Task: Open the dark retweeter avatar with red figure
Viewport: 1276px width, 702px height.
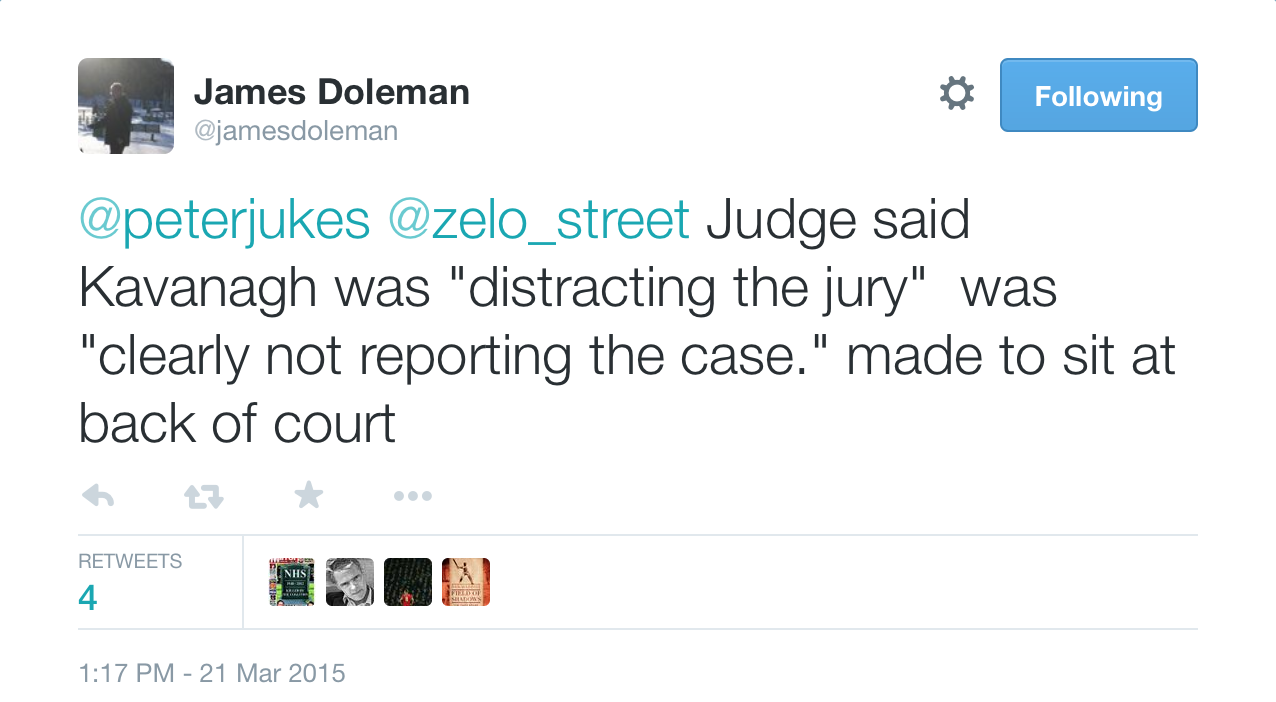Action: click(408, 582)
